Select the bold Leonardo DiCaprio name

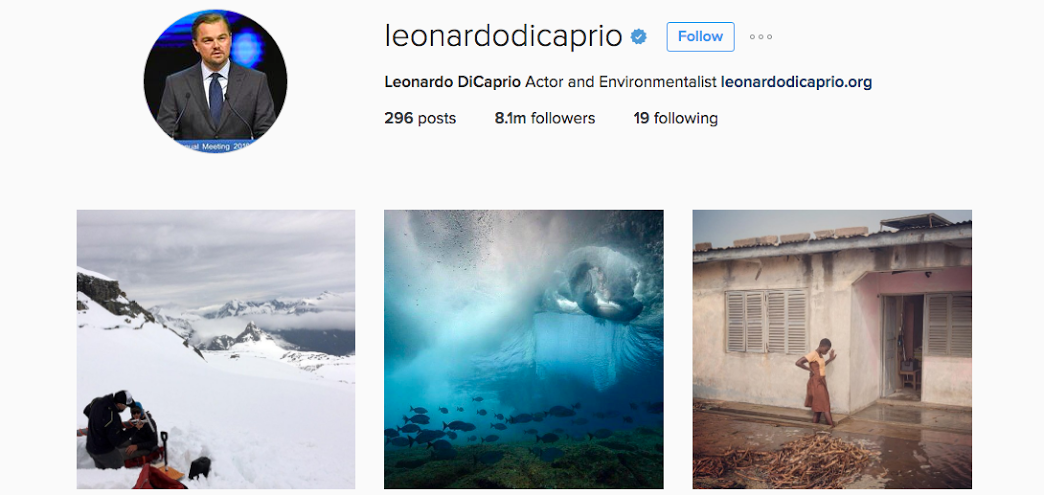[x=453, y=83]
